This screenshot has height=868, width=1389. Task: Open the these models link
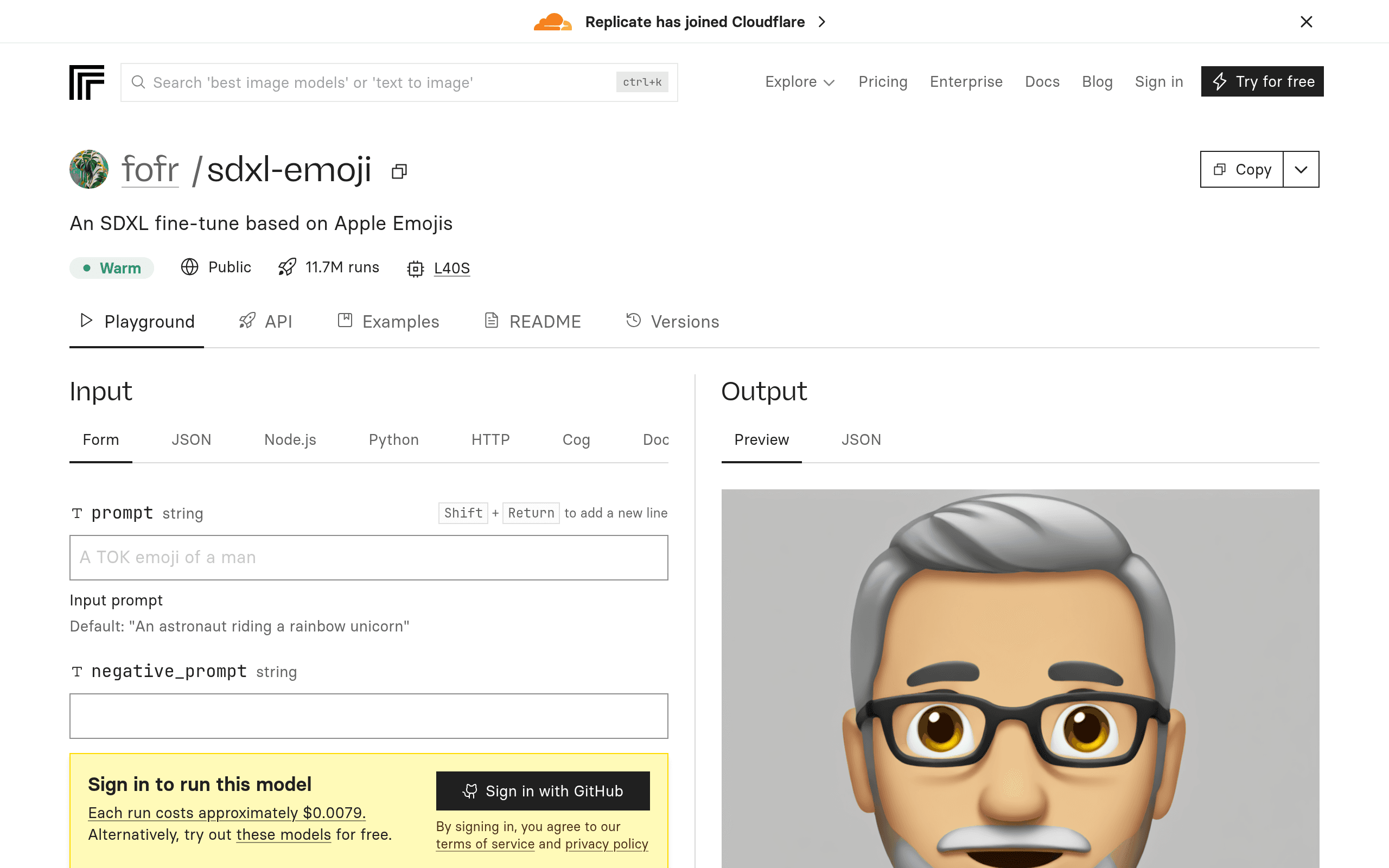pos(284,835)
